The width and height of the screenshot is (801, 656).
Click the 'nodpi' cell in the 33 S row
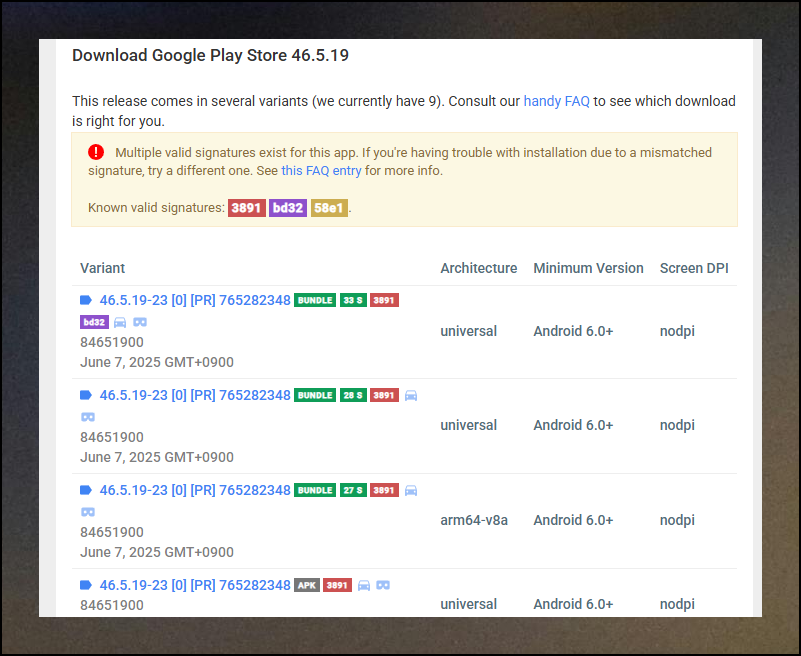pyautogui.click(x=677, y=331)
